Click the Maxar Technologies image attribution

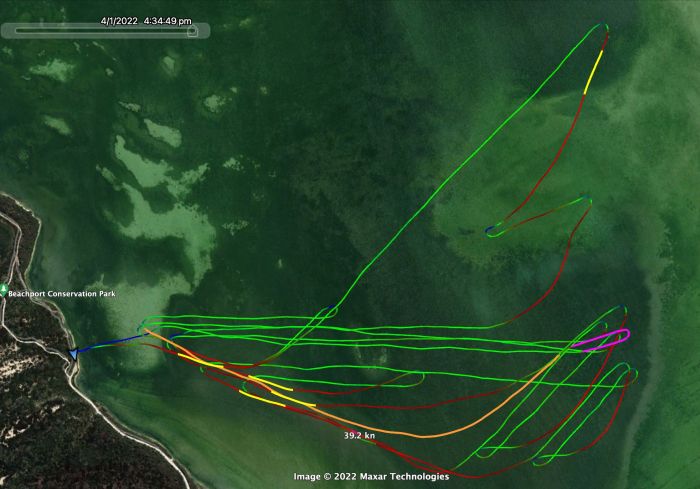point(371,476)
